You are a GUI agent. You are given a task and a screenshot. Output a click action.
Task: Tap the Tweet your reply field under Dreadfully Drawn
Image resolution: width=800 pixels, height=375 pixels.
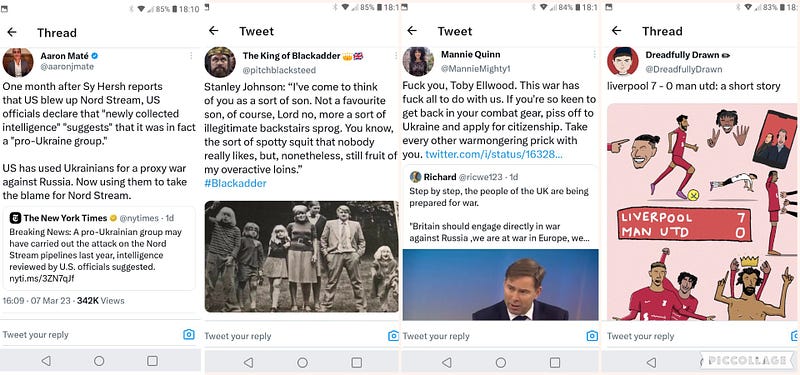[694, 336]
